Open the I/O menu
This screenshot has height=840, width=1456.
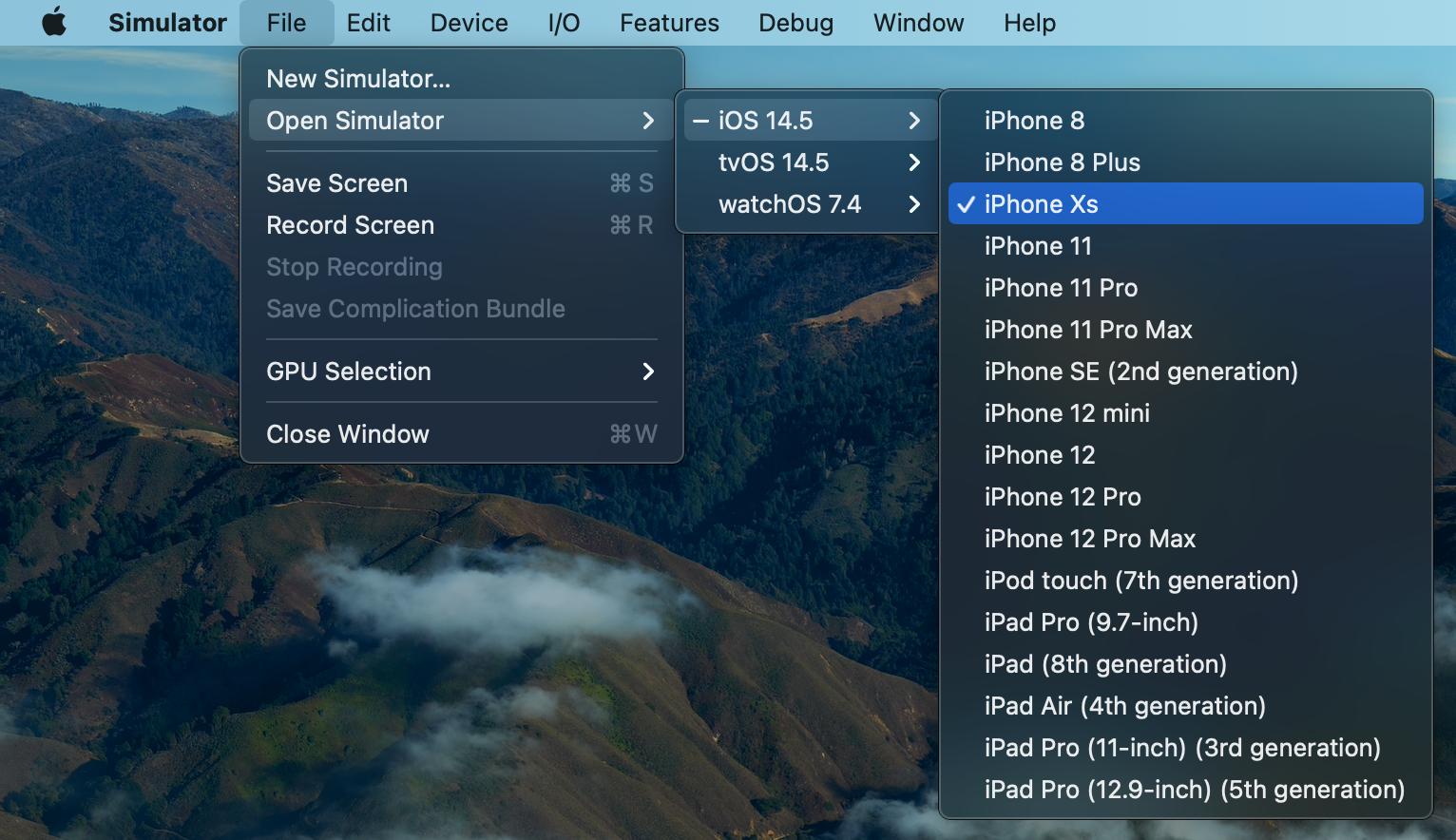click(564, 22)
